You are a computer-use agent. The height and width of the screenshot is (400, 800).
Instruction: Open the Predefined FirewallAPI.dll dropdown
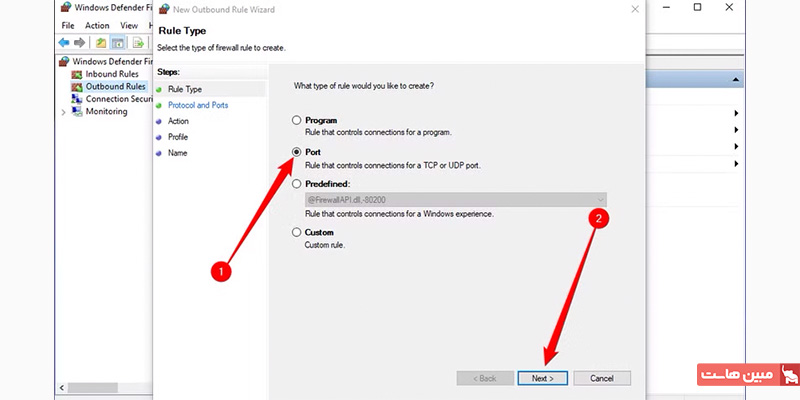pyautogui.click(x=456, y=200)
